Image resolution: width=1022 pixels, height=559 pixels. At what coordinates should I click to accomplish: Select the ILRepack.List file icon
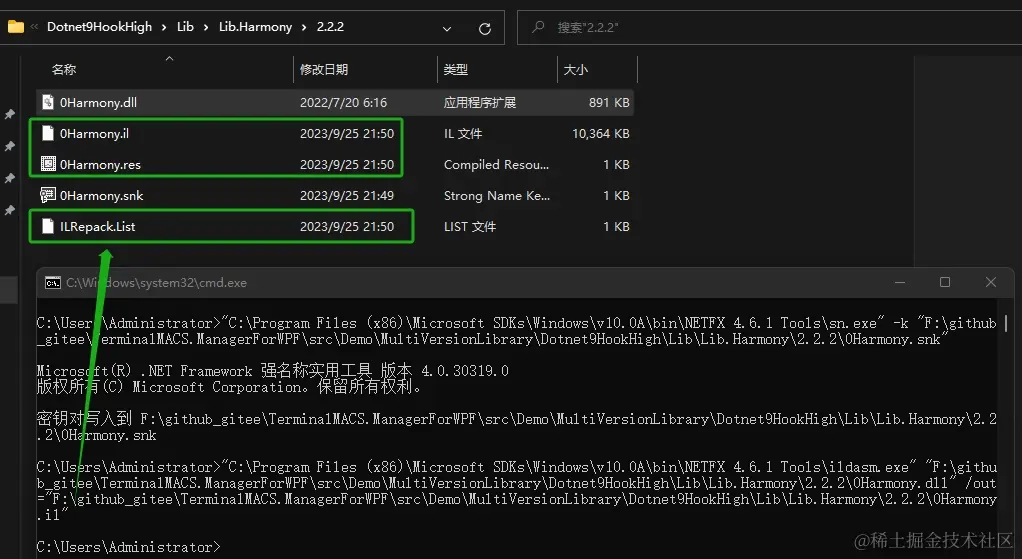tap(48, 226)
